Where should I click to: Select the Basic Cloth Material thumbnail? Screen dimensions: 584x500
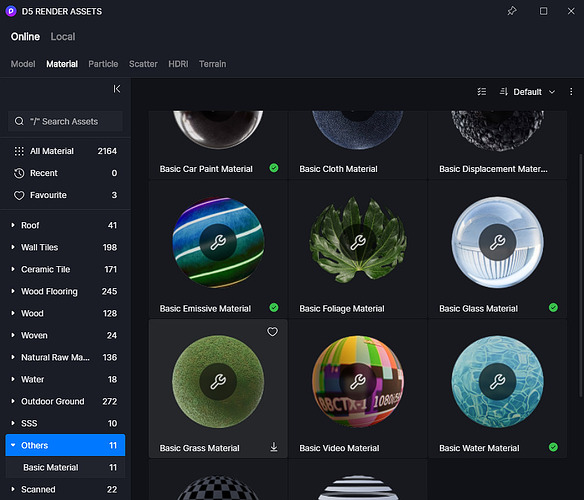(358, 130)
